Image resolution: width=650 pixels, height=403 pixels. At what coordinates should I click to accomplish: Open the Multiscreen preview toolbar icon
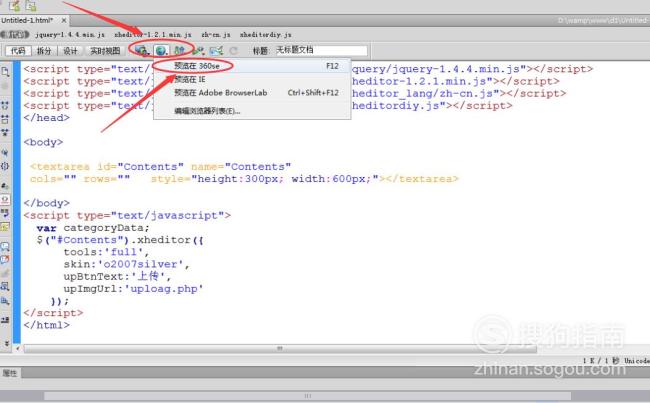tap(142, 51)
